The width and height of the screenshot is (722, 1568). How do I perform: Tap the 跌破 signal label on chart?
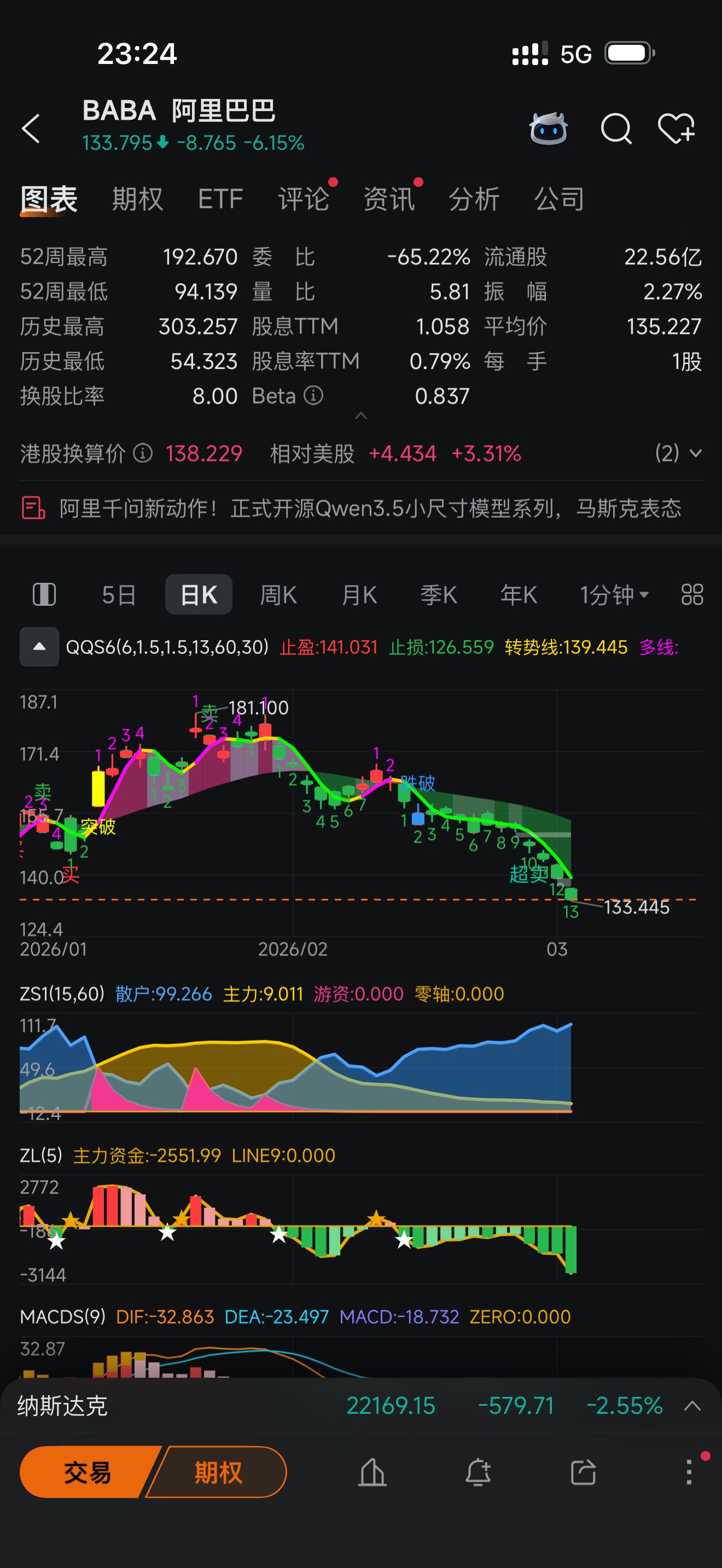[x=418, y=783]
